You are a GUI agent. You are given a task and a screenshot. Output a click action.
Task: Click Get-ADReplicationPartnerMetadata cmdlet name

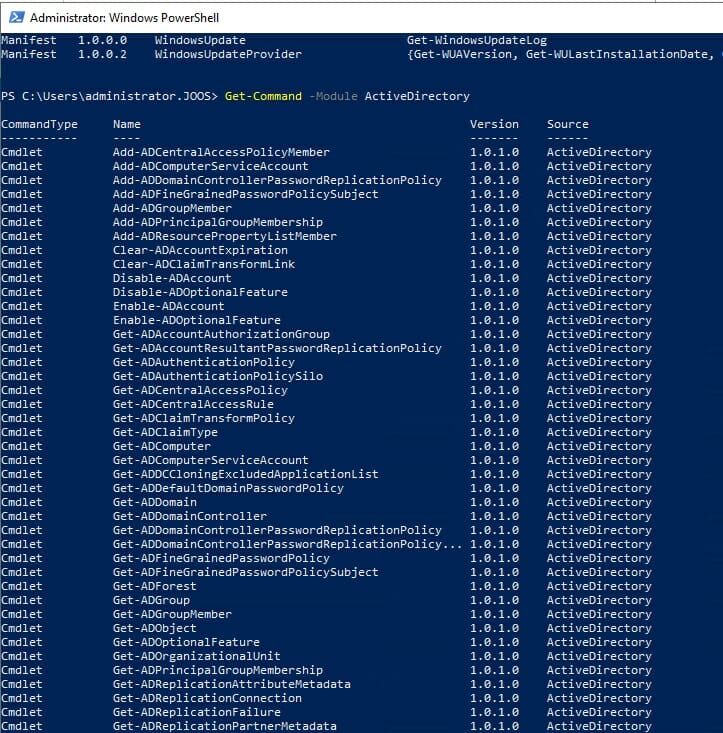[224, 726]
